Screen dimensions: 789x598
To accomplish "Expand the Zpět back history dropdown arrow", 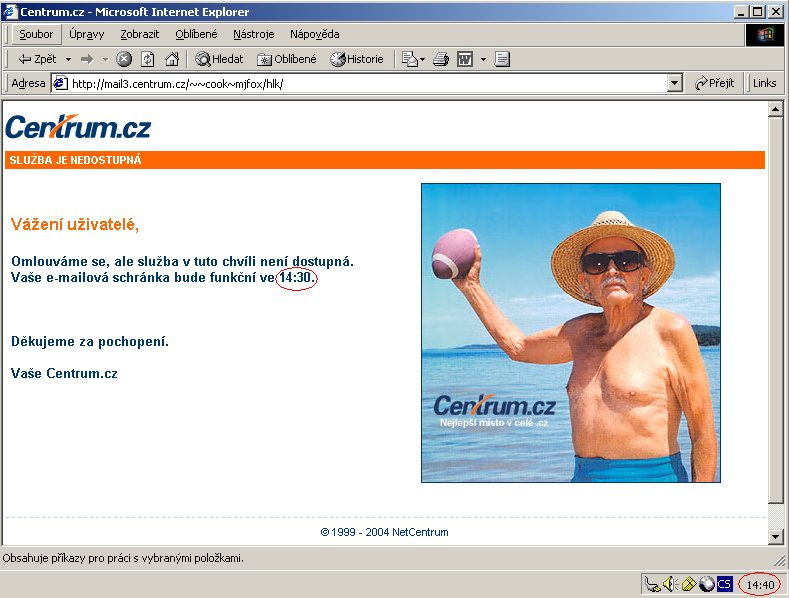I will (x=68, y=59).
